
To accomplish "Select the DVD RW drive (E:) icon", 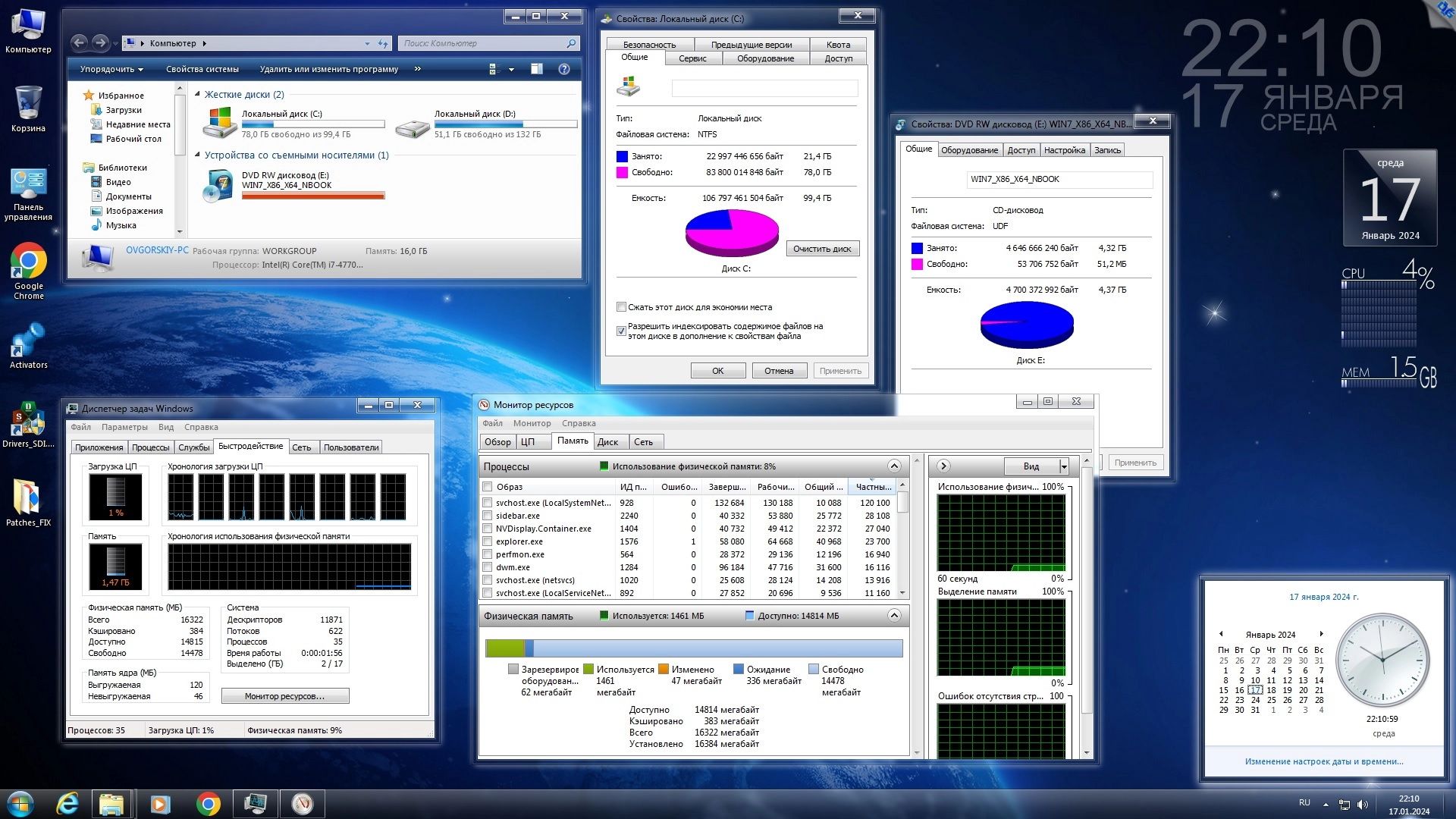I will click(218, 186).
